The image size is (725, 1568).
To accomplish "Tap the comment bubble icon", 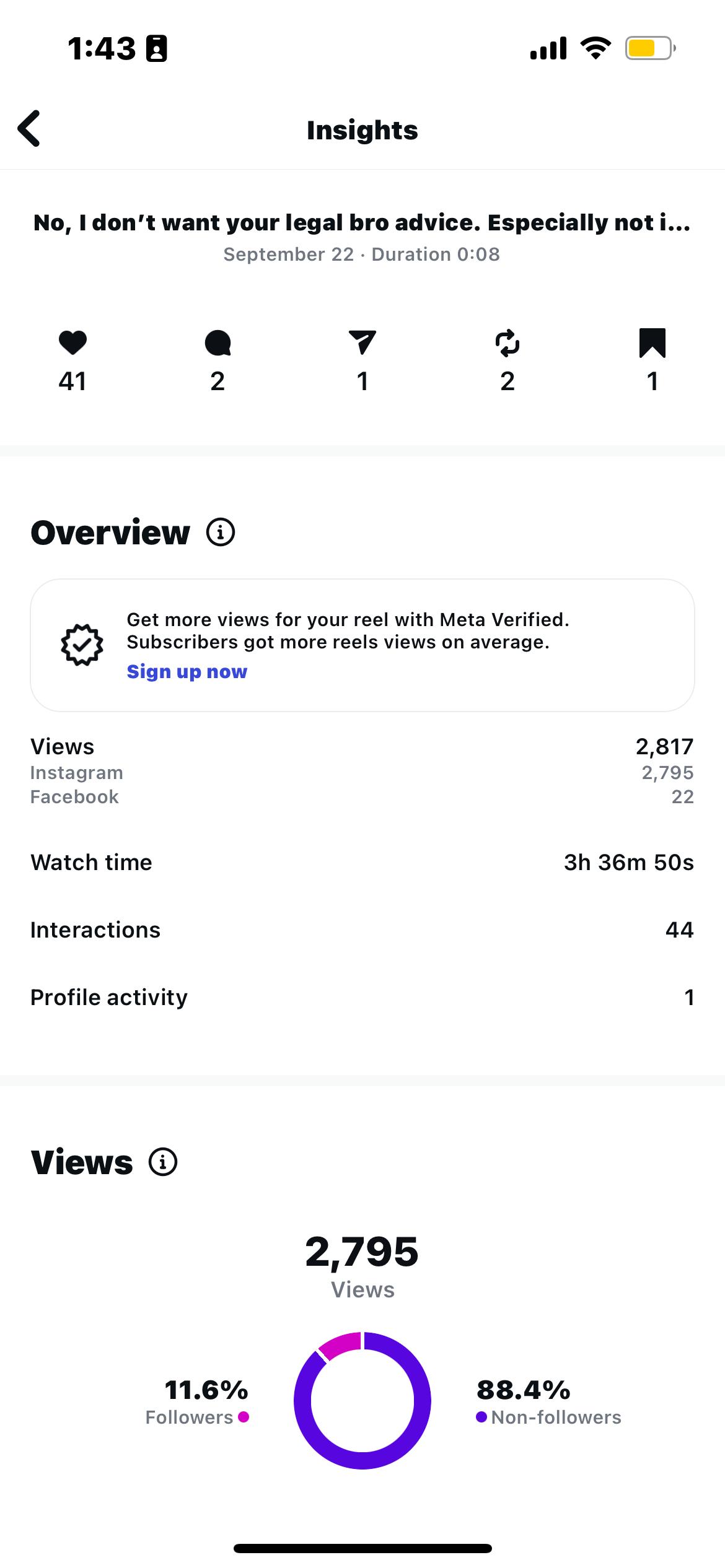I will pyautogui.click(x=217, y=342).
